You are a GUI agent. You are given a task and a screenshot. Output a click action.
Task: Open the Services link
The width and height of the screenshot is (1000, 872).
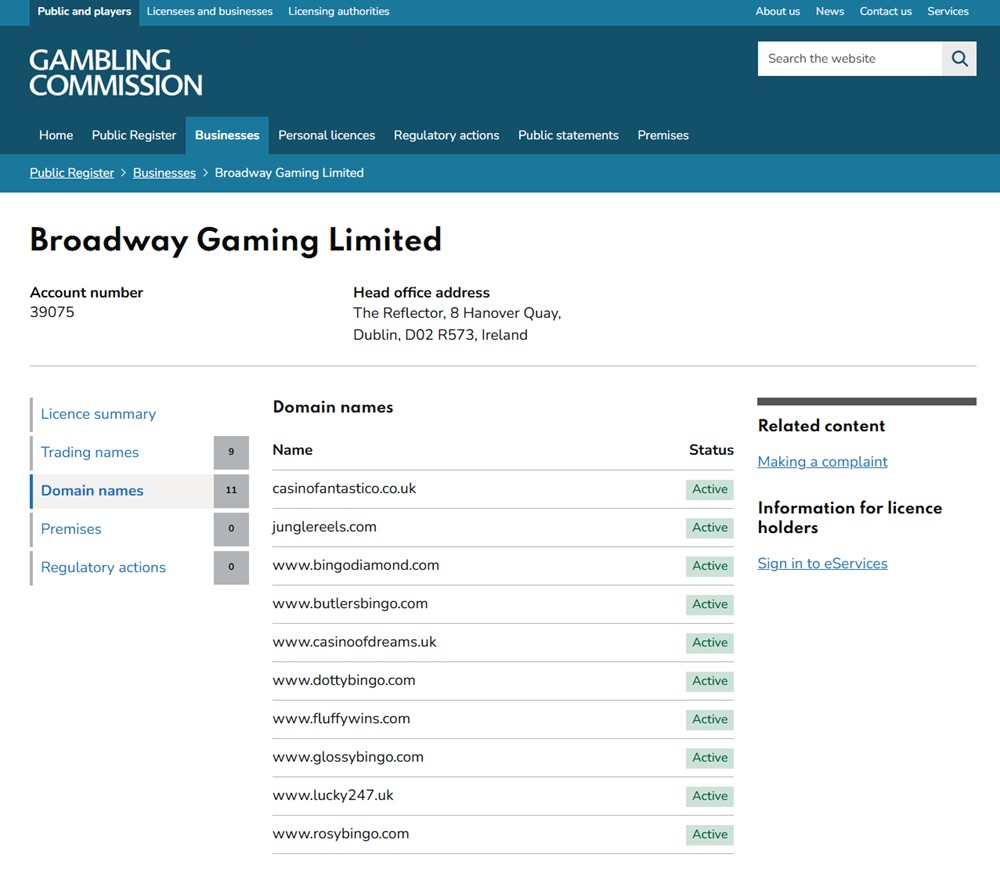point(948,11)
